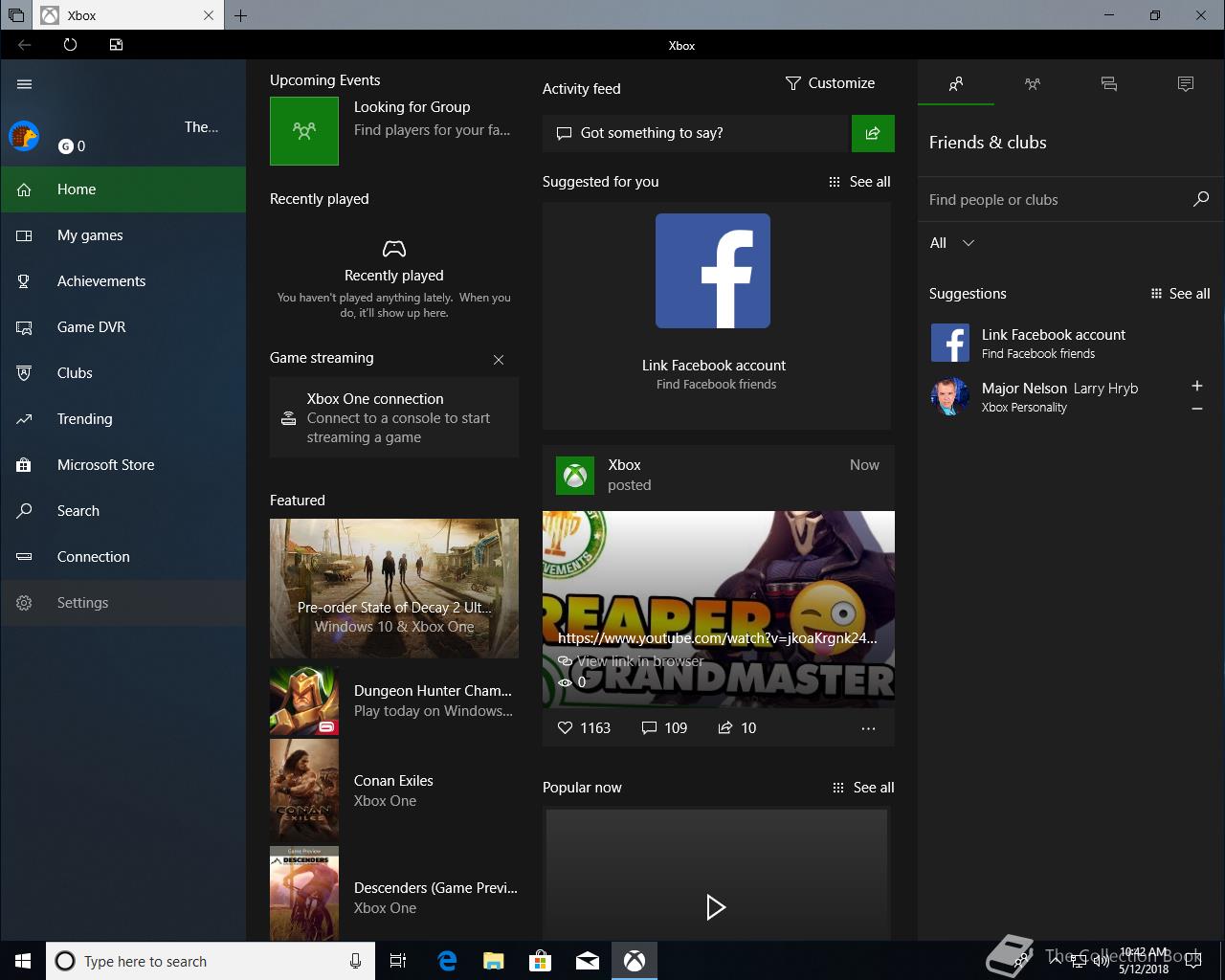Open new tab with plus button
Screen dimensions: 1225x980
(x=240, y=15)
